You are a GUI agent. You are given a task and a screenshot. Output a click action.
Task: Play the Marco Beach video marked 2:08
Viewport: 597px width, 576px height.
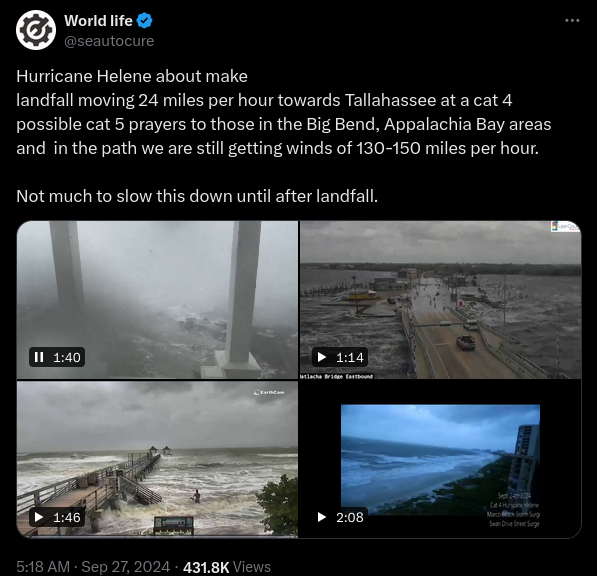[322, 517]
